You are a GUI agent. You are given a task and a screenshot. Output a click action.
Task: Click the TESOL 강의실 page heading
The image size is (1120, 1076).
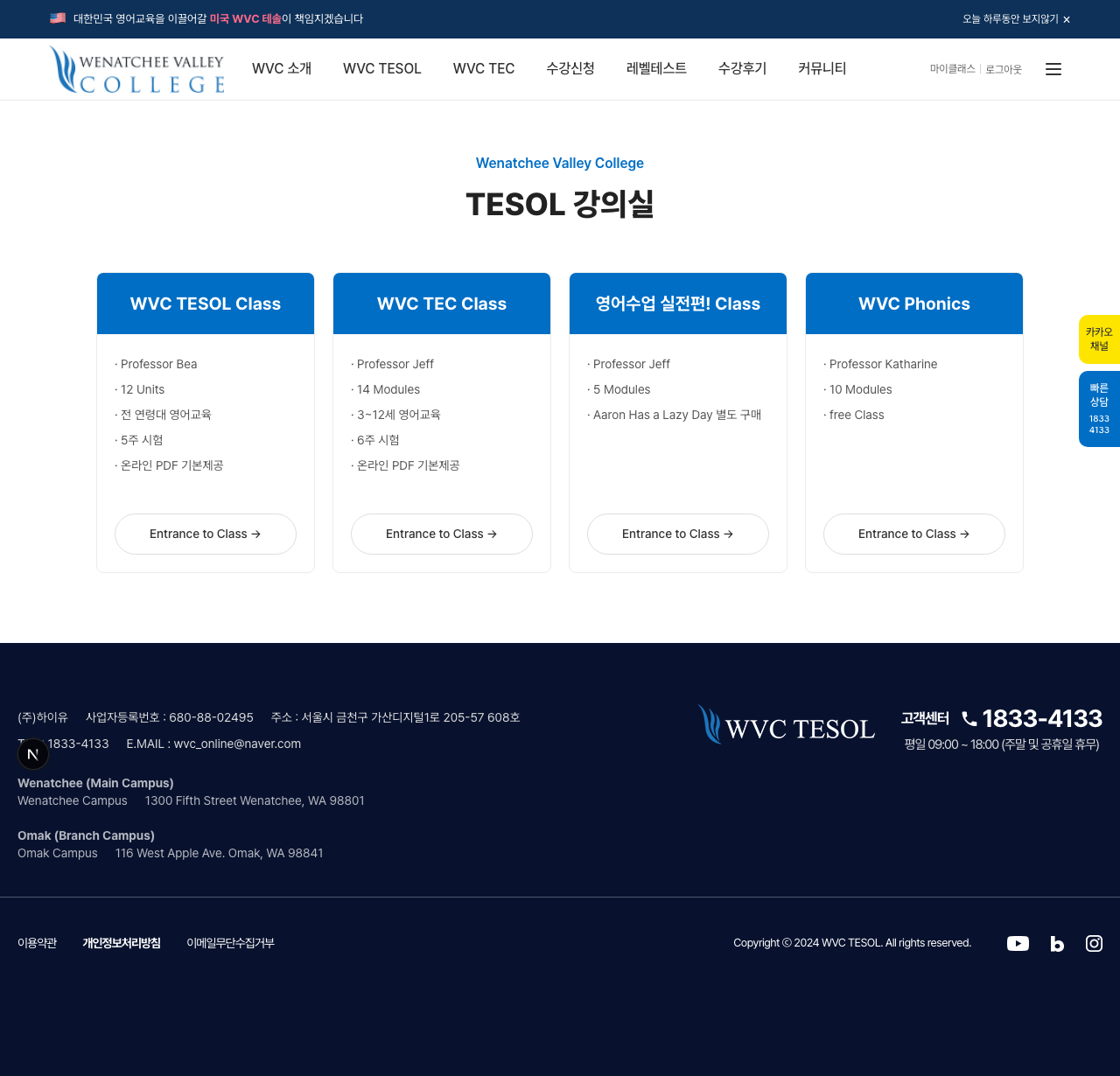tap(560, 205)
